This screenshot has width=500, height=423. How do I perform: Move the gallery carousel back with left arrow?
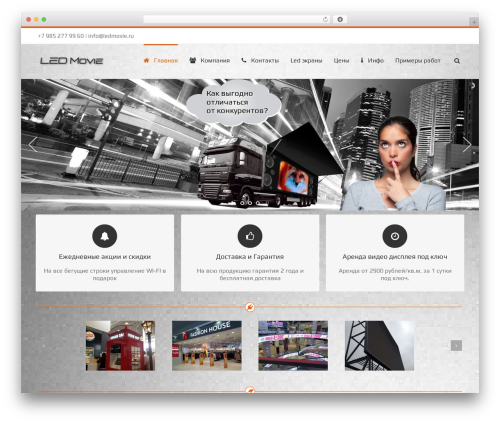tap(43, 346)
